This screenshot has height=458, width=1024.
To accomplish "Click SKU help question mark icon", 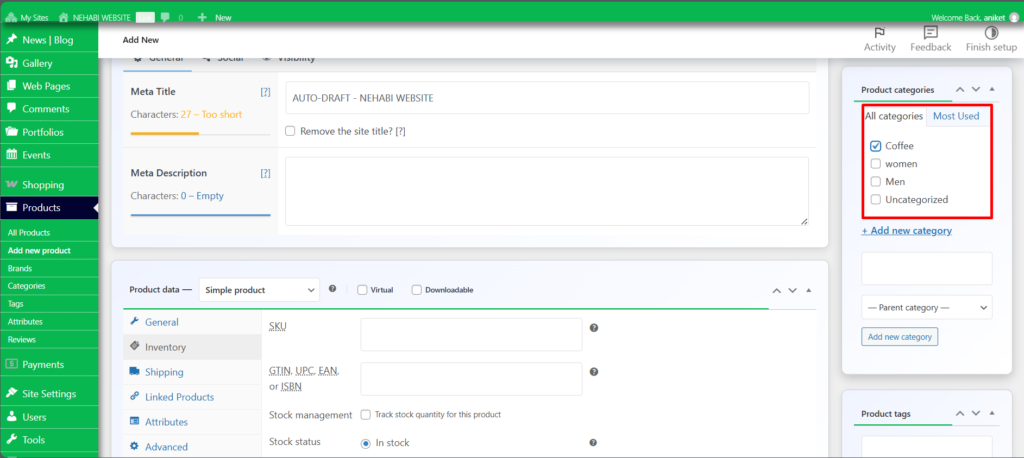I will 594,328.
